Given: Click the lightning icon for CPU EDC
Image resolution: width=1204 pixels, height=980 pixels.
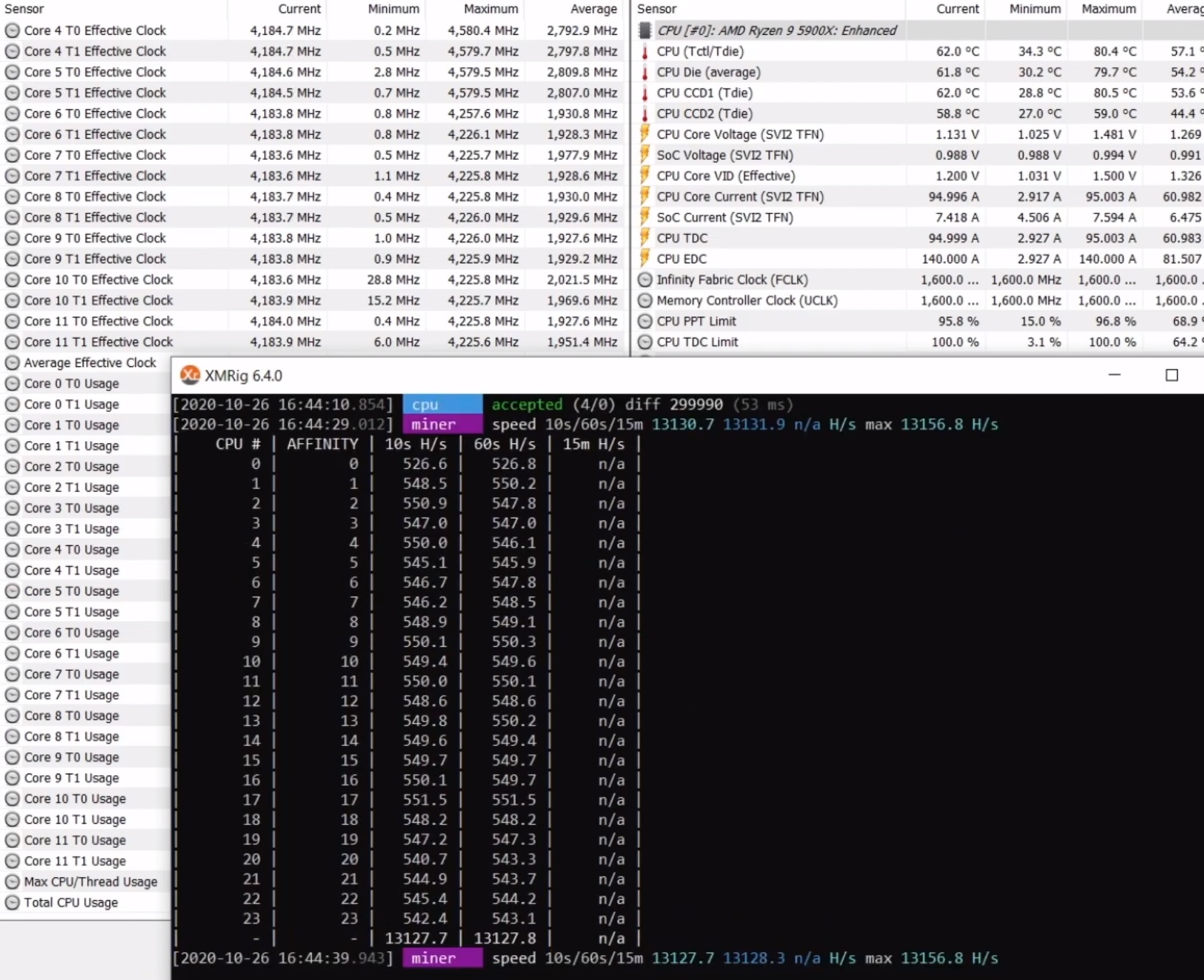Looking at the screenshot, I should click(645, 258).
